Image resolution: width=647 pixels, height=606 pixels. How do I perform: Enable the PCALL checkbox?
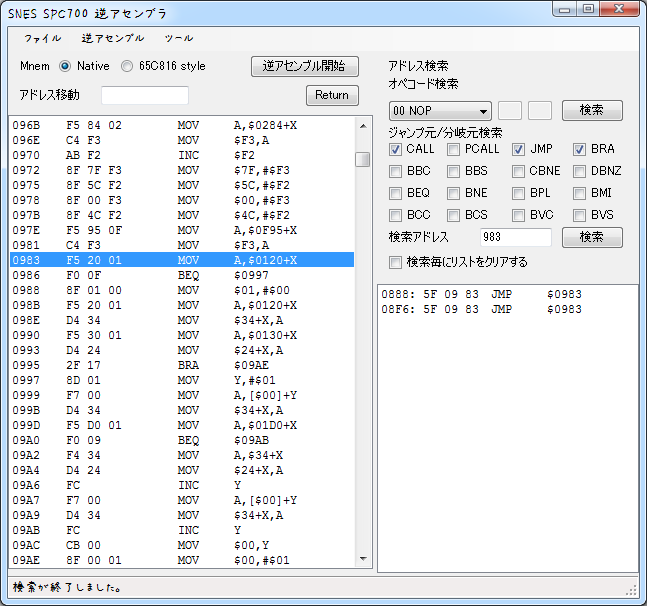point(453,149)
